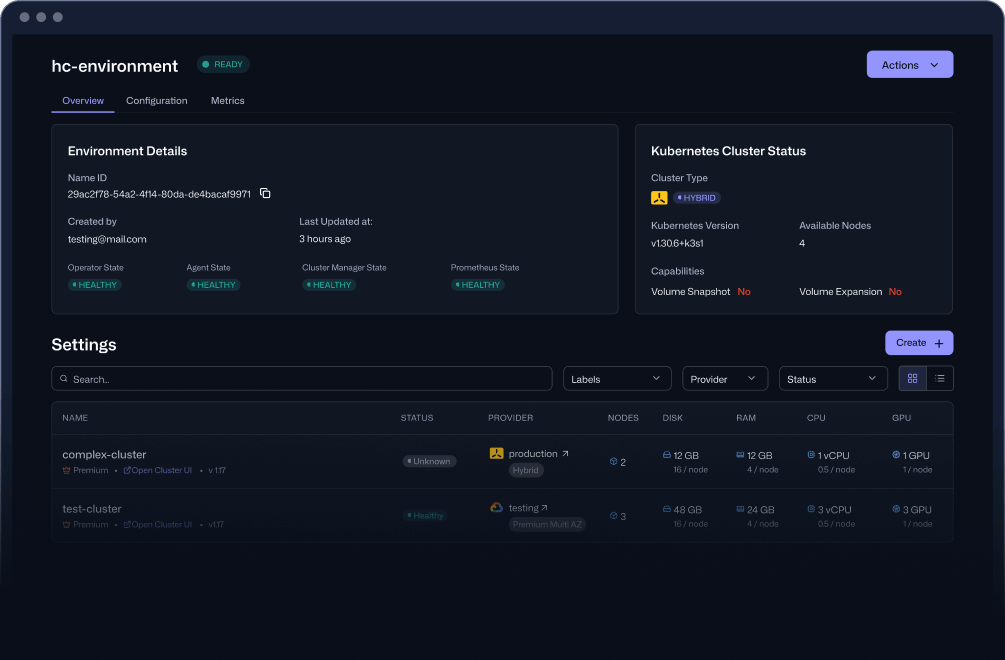The height and width of the screenshot is (660, 1005).
Task: Copy the Name ID to clipboard
Action: click(x=265, y=193)
